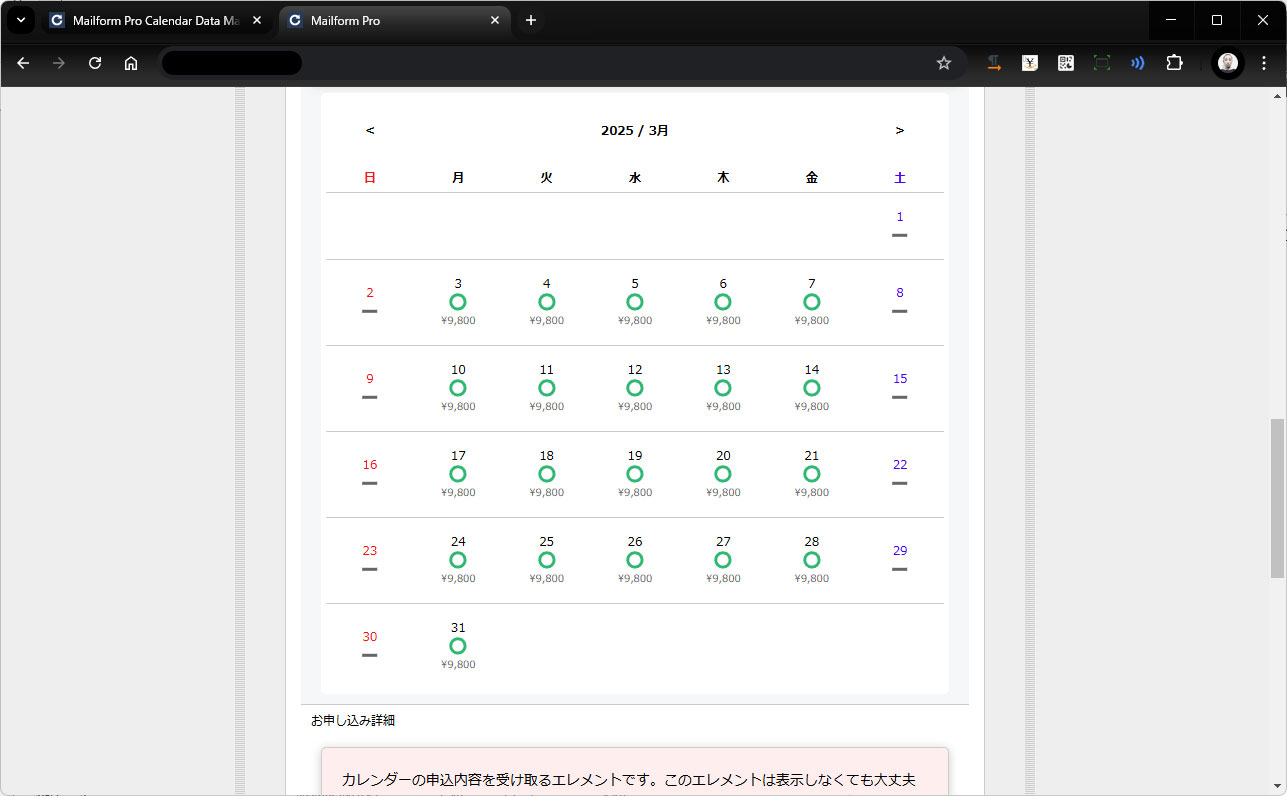Open the Extensions puzzle menu

point(1174,63)
